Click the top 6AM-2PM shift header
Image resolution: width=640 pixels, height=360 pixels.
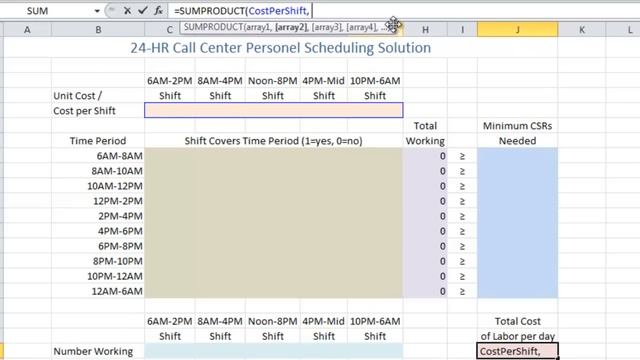tap(170, 81)
